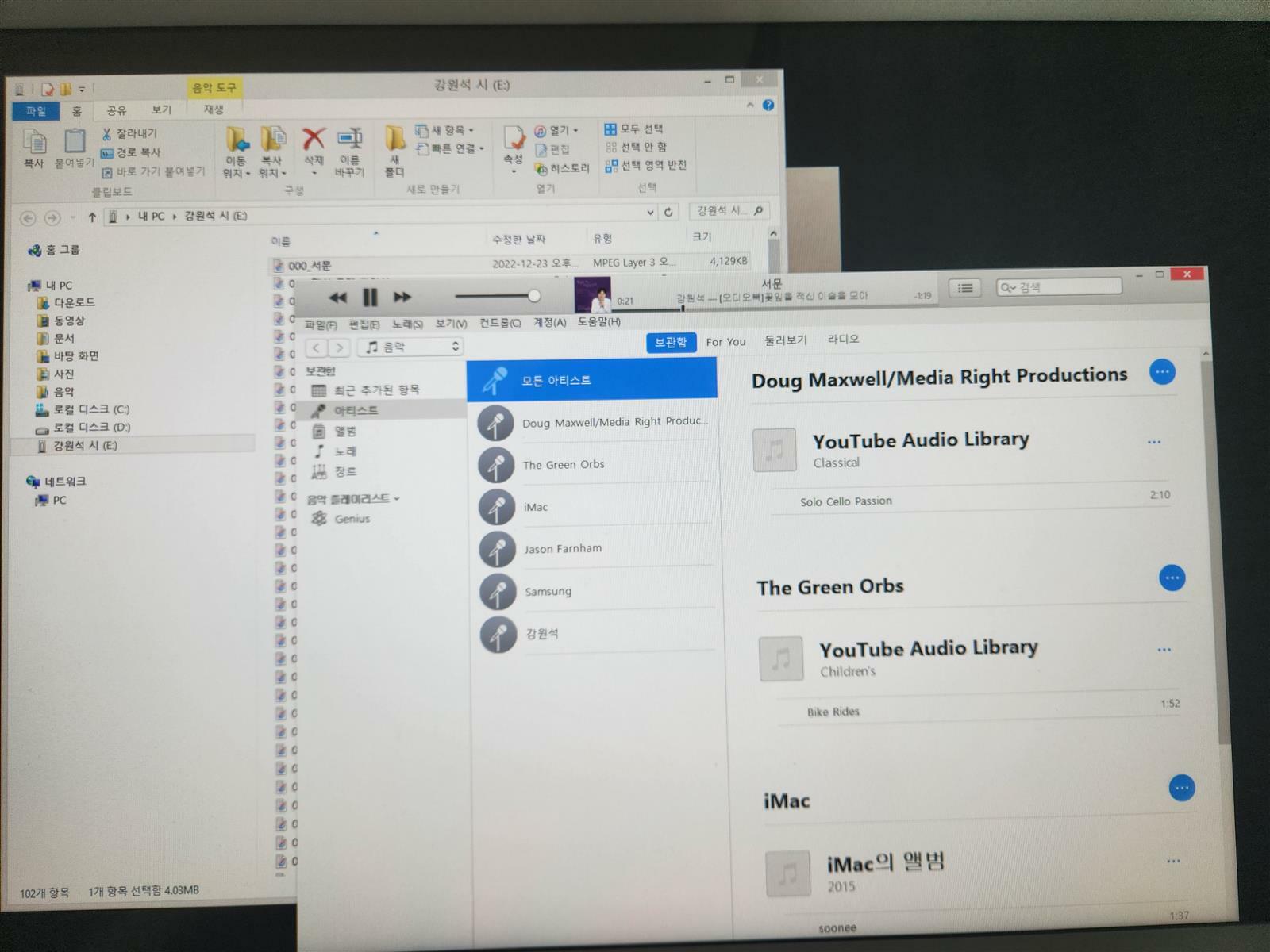Open more options for The Green Orbs
The image size is (1270, 952).
[1172, 578]
